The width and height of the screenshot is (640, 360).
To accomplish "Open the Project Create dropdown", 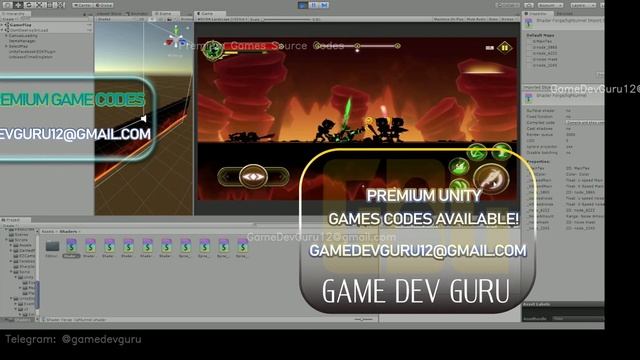I will (x=9, y=225).
